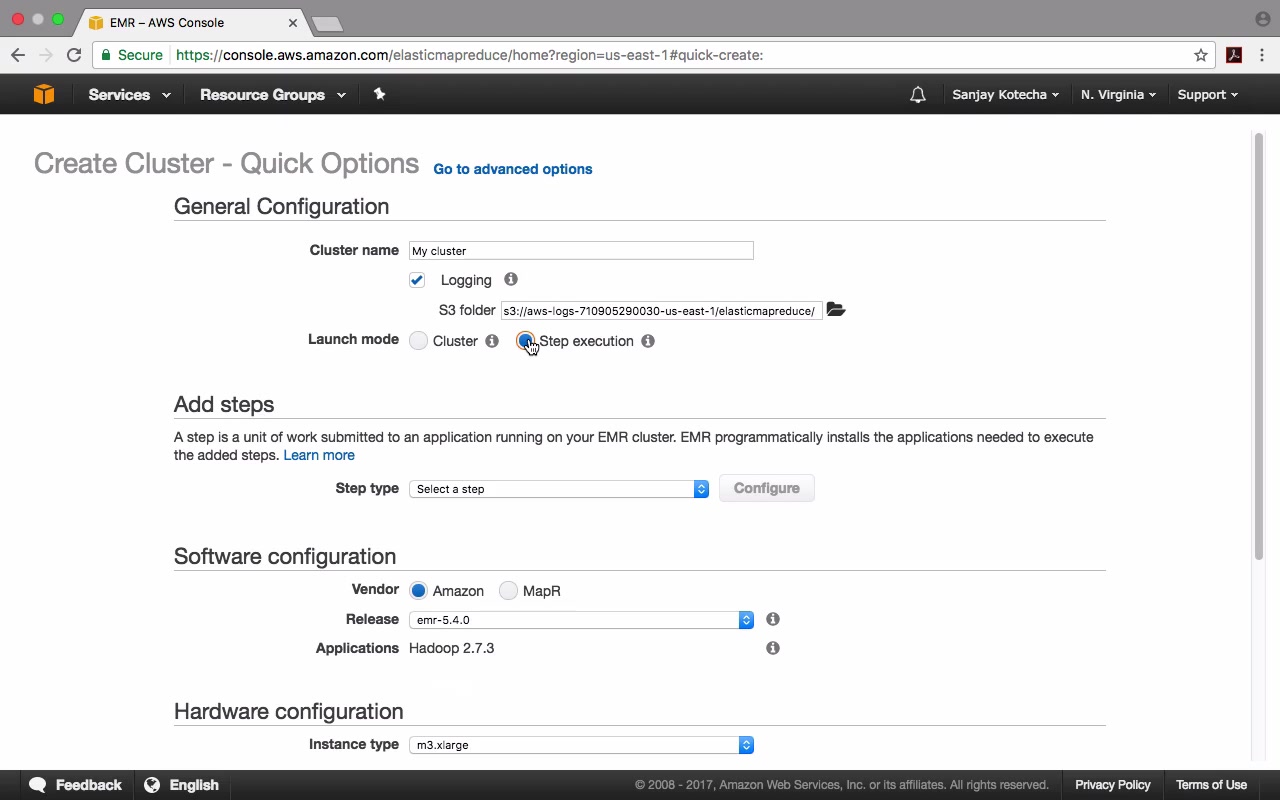The height and width of the screenshot is (800, 1280).
Task: Click the browser address bar
Action: point(655,55)
